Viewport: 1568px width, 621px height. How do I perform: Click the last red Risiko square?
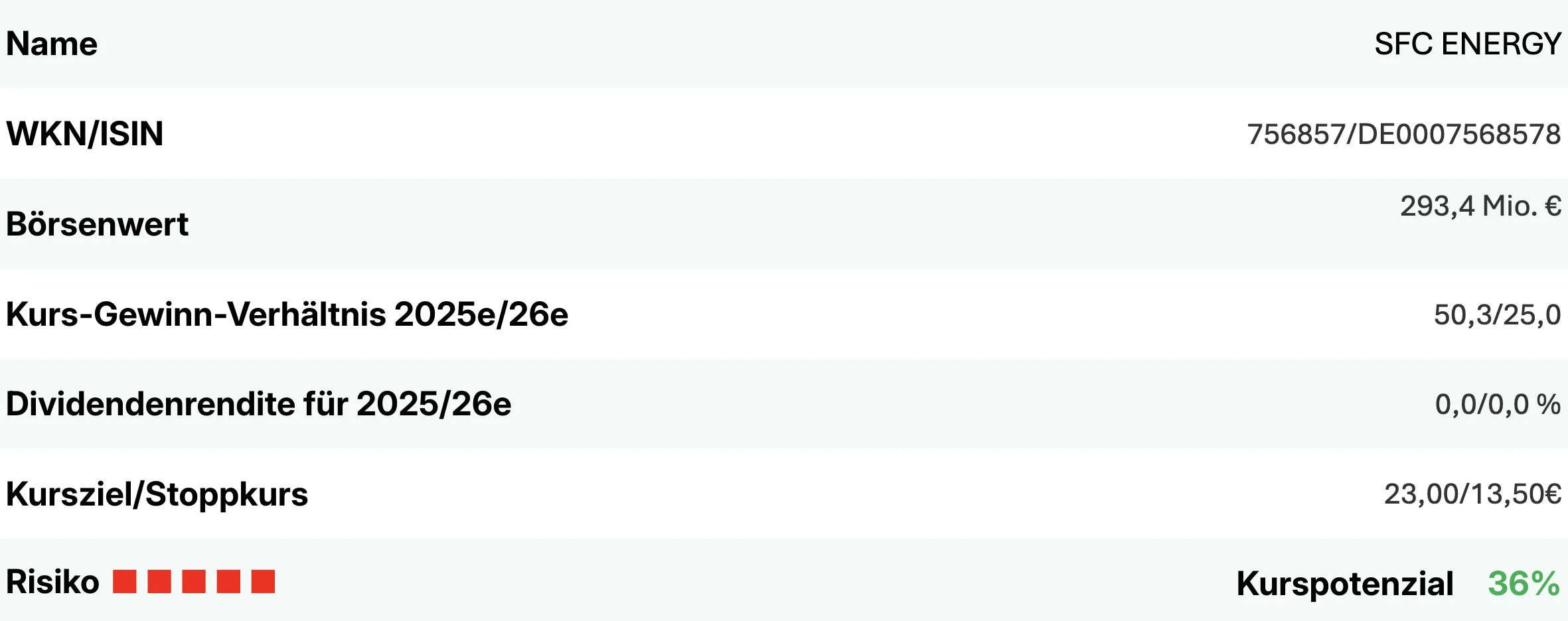click(263, 581)
